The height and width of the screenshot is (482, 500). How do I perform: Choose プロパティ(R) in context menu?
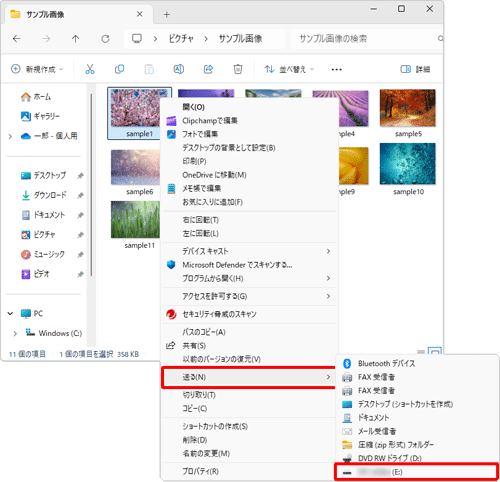tap(249, 471)
